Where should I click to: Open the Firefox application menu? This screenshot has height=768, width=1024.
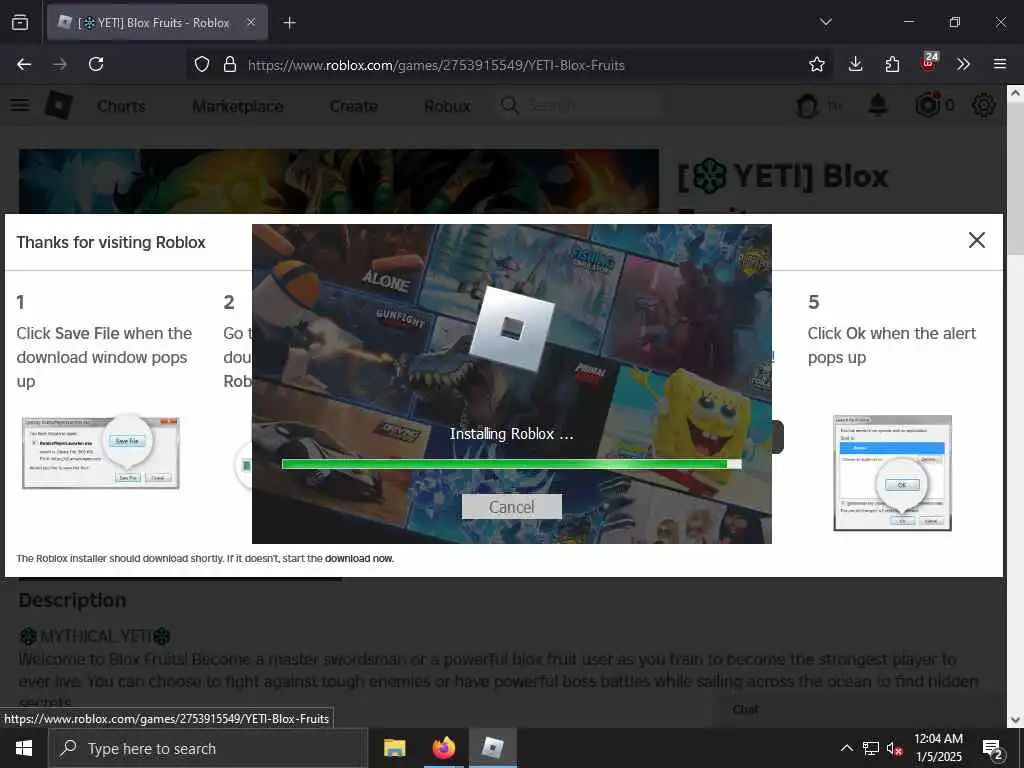(999, 64)
